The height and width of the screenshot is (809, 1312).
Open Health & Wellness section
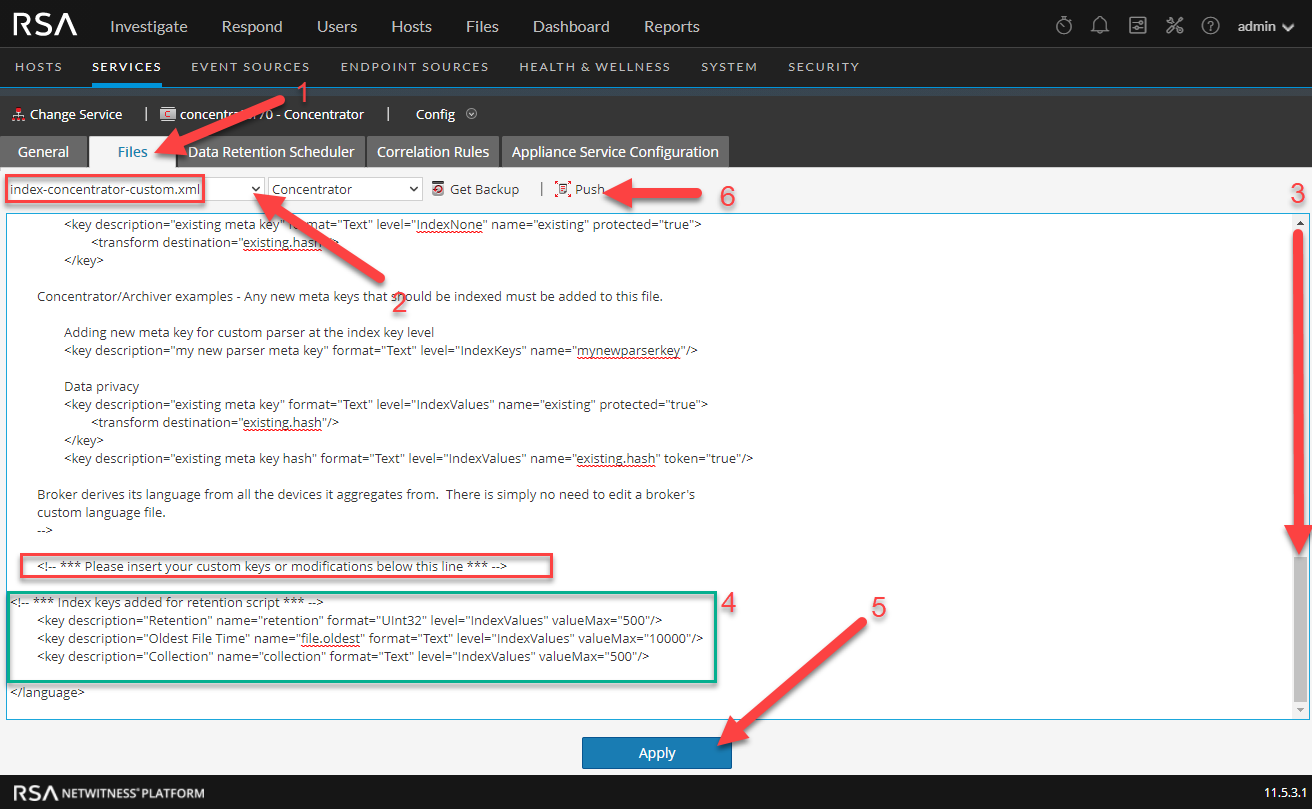click(594, 67)
